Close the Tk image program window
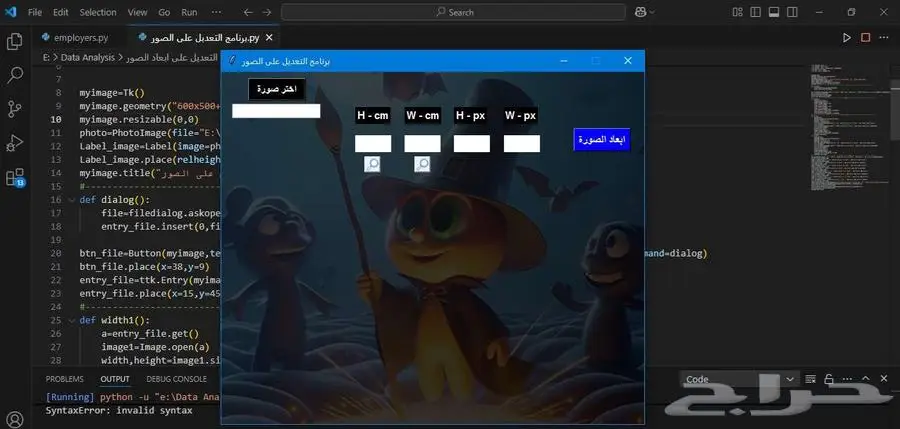 (x=627, y=60)
